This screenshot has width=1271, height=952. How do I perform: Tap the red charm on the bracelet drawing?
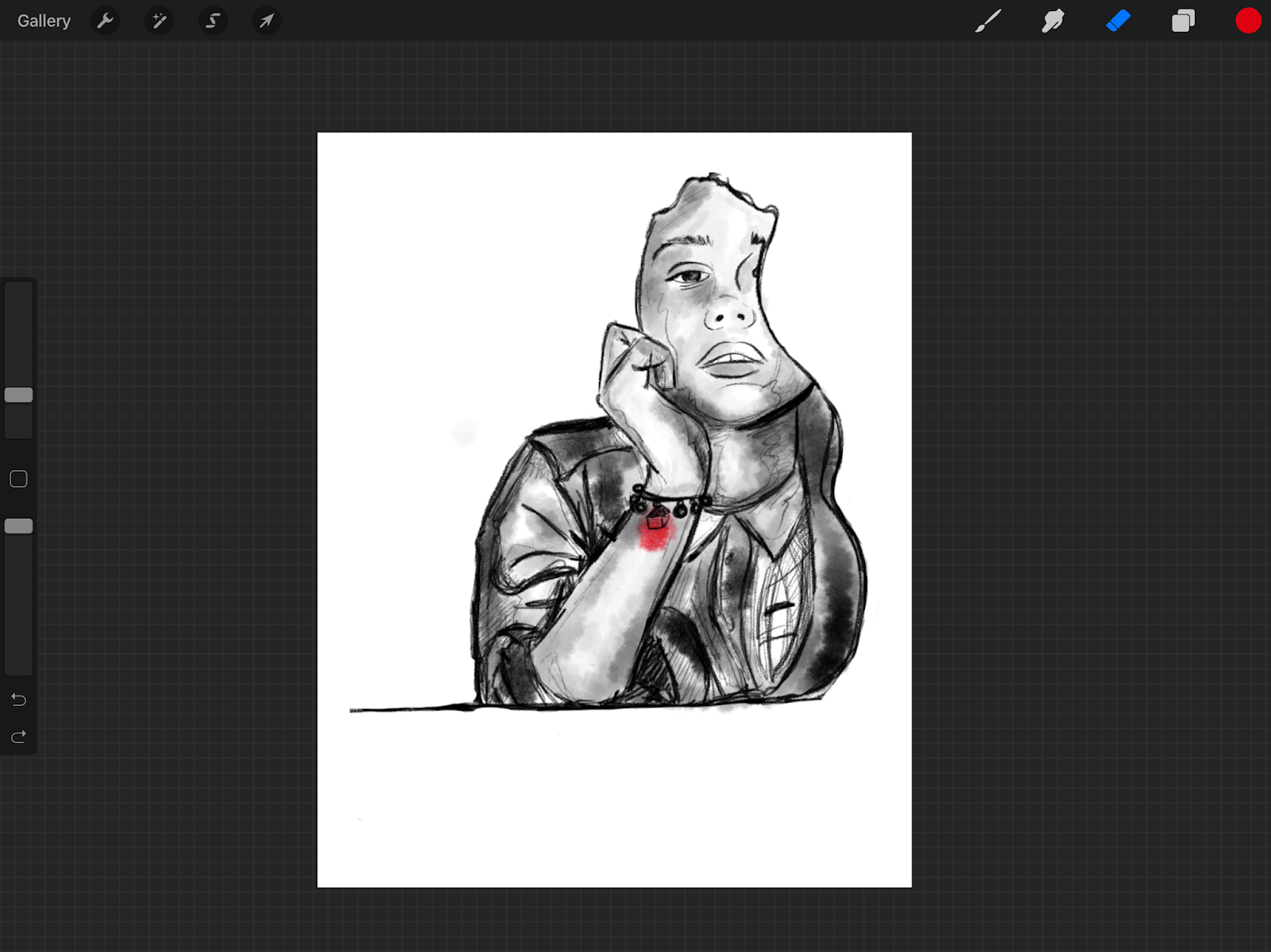pyautogui.click(x=657, y=520)
